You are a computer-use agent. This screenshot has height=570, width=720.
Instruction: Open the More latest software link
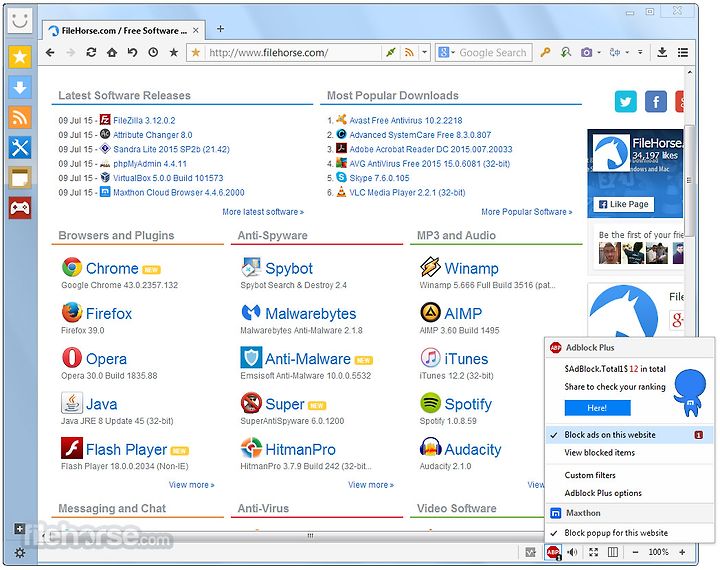[263, 212]
